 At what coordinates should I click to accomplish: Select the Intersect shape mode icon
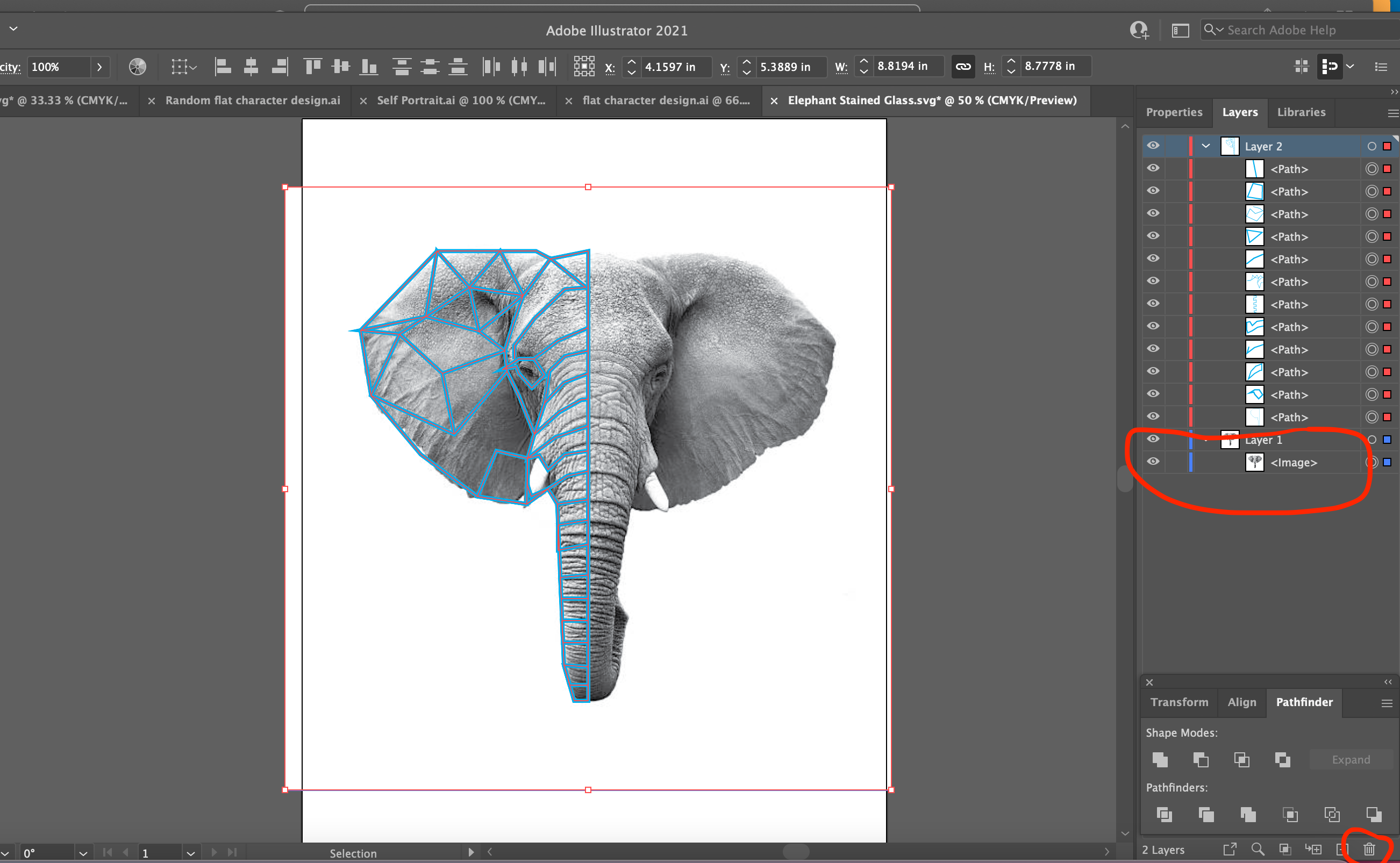tap(1240, 759)
